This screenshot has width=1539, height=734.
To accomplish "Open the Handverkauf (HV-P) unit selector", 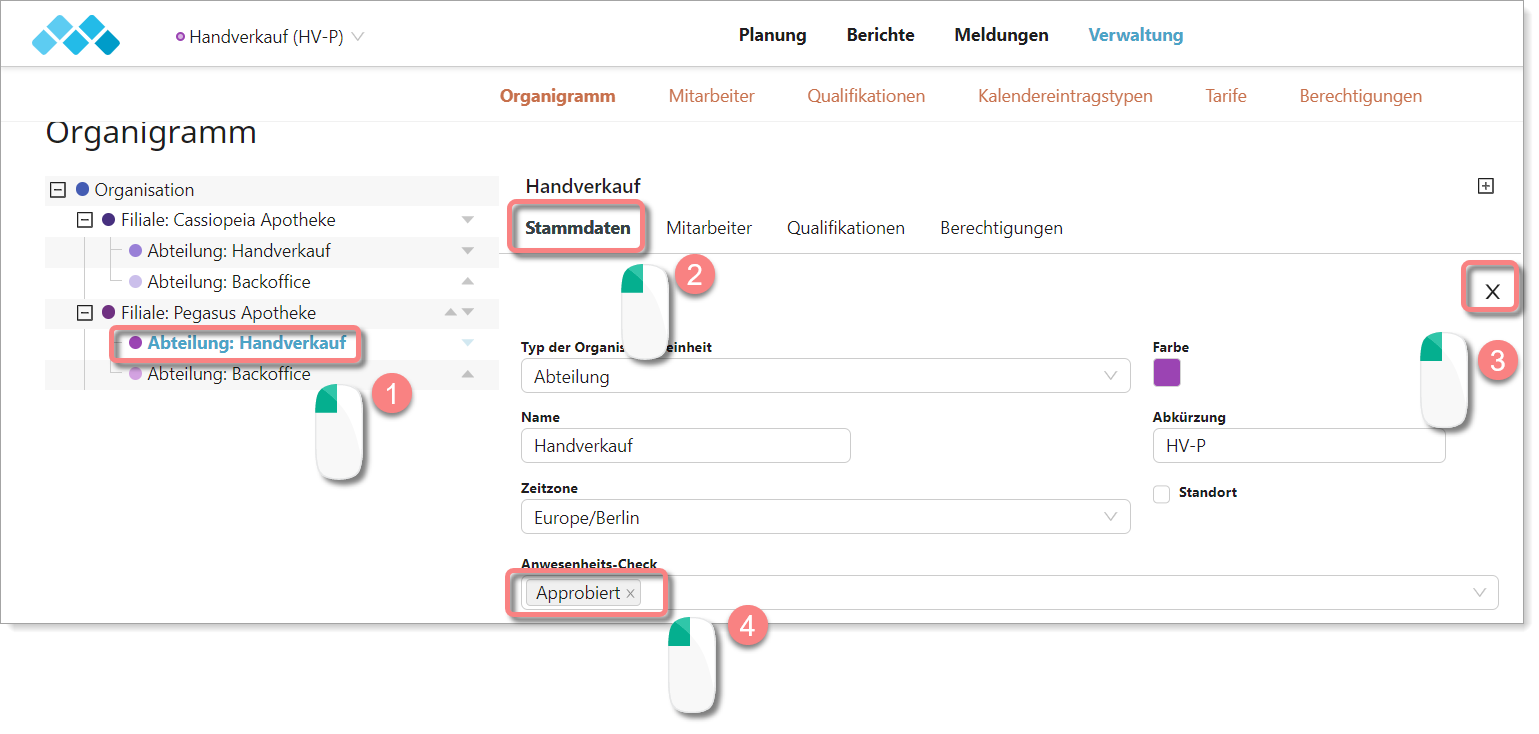I will tap(270, 37).
